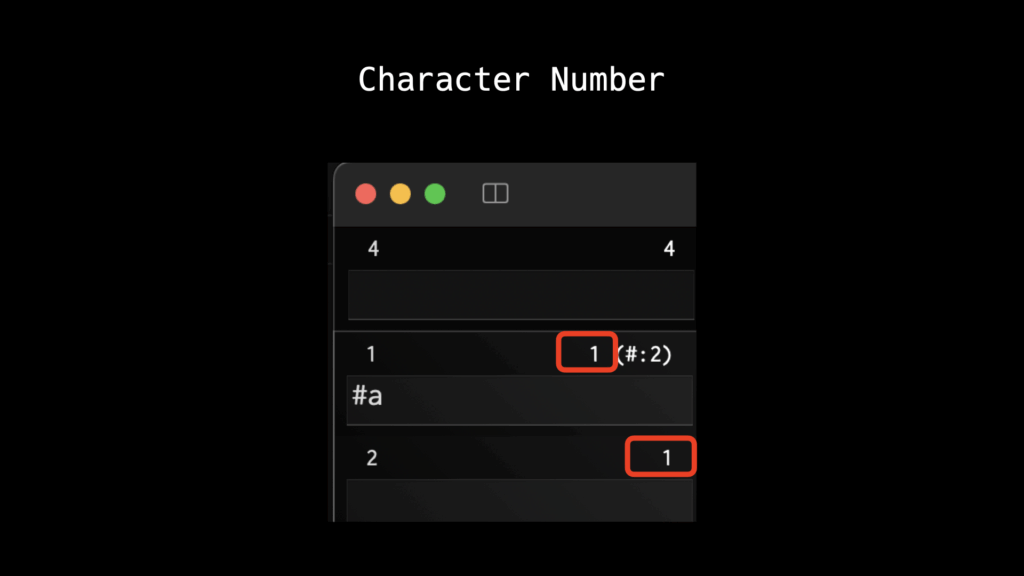Select line number 4 on the left
Image resolution: width=1024 pixels, height=576 pixels.
click(373, 249)
